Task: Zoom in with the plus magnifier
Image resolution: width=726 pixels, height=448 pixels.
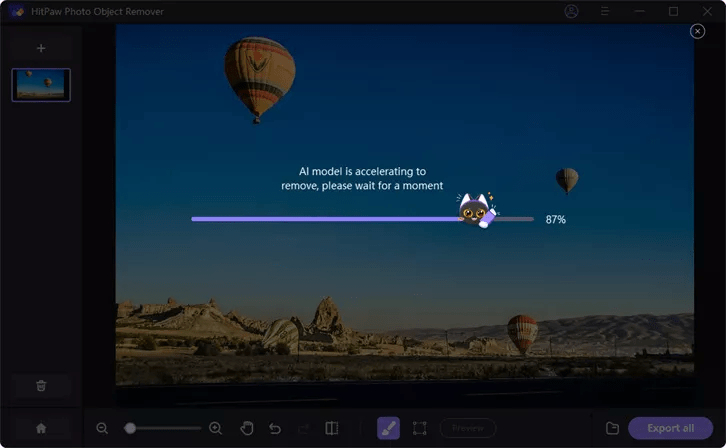Action: [215, 428]
